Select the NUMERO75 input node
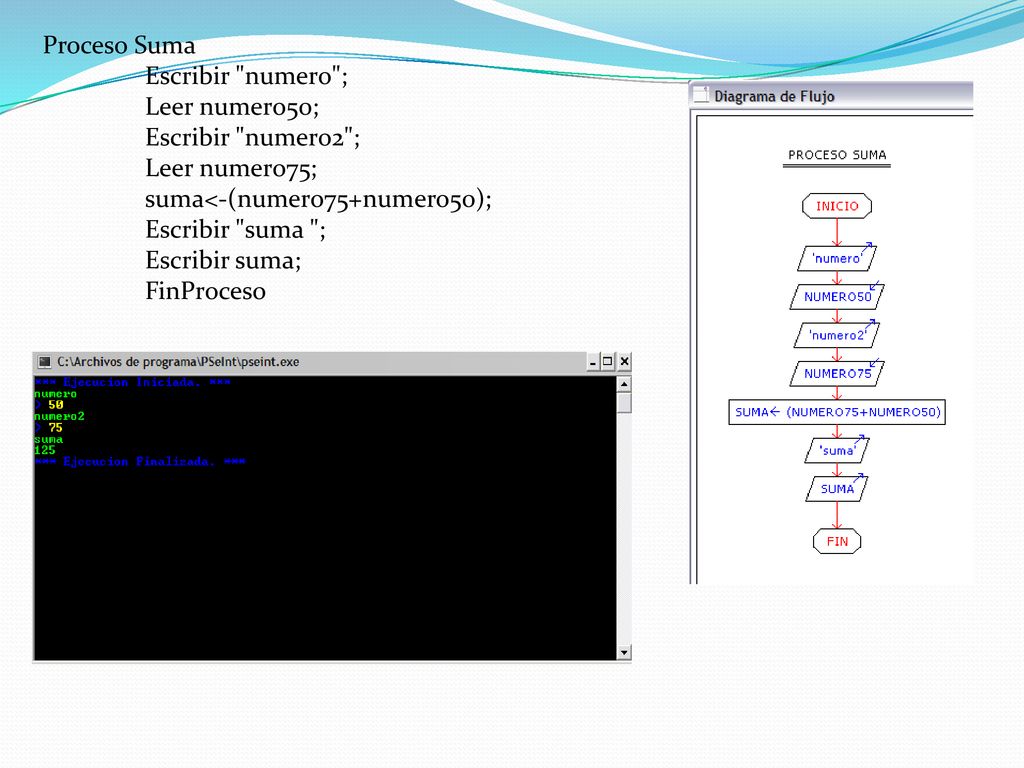 [837, 374]
